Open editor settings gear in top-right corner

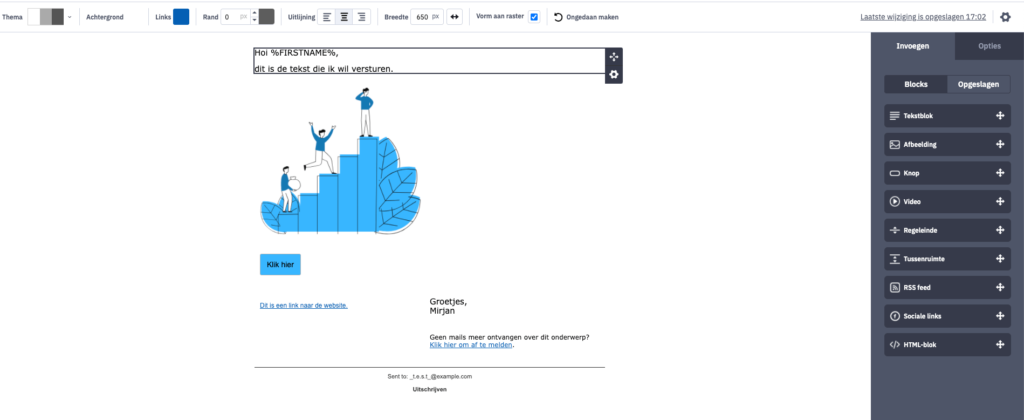[1006, 17]
